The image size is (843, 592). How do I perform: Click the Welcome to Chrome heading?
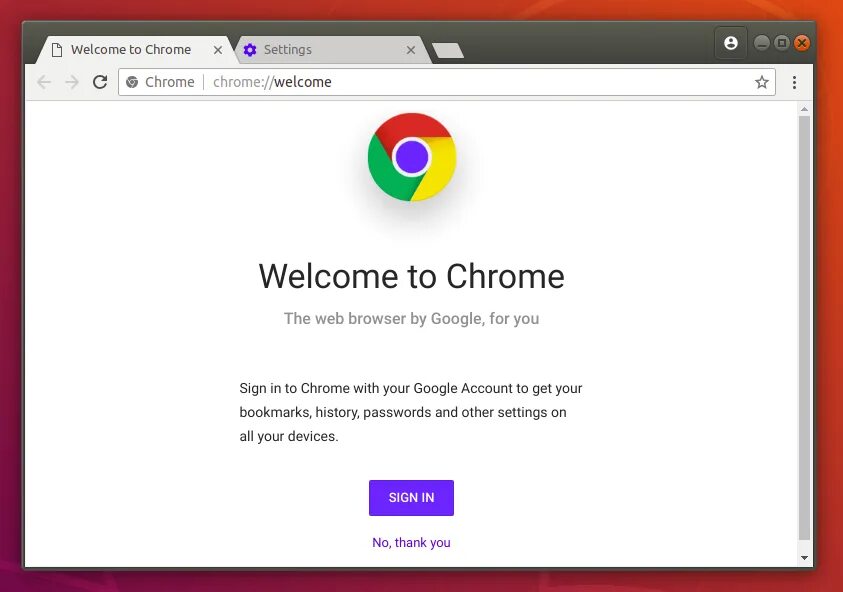[x=411, y=276]
